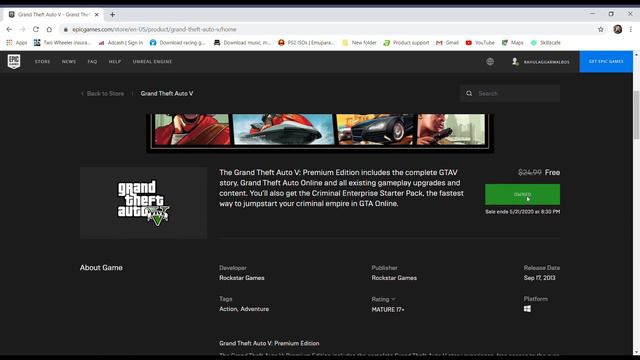The height and width of the screenshot is (360, 640).
Task: Click the page vertical scrollbar thumb
Action: pyautogui.click(x=636, y=115)
